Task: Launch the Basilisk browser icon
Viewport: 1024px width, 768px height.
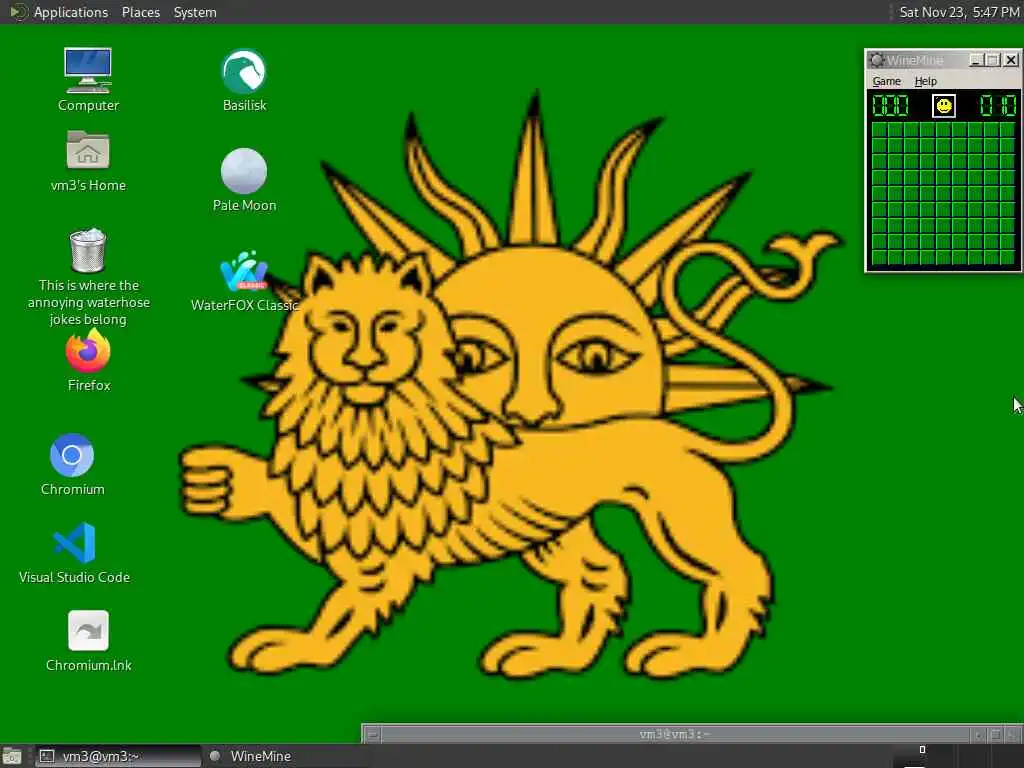Action: coord(244,71)
